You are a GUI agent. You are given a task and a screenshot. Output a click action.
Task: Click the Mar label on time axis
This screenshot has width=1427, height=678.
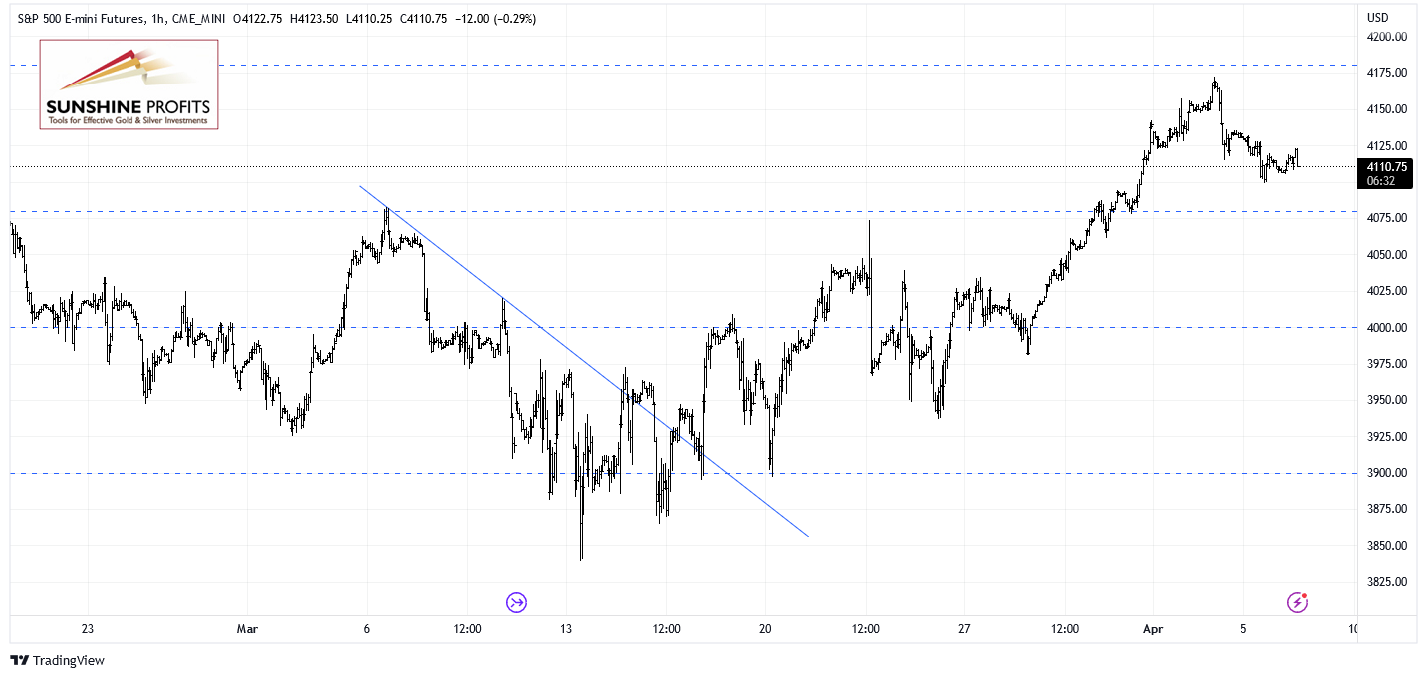coord(247,629)
